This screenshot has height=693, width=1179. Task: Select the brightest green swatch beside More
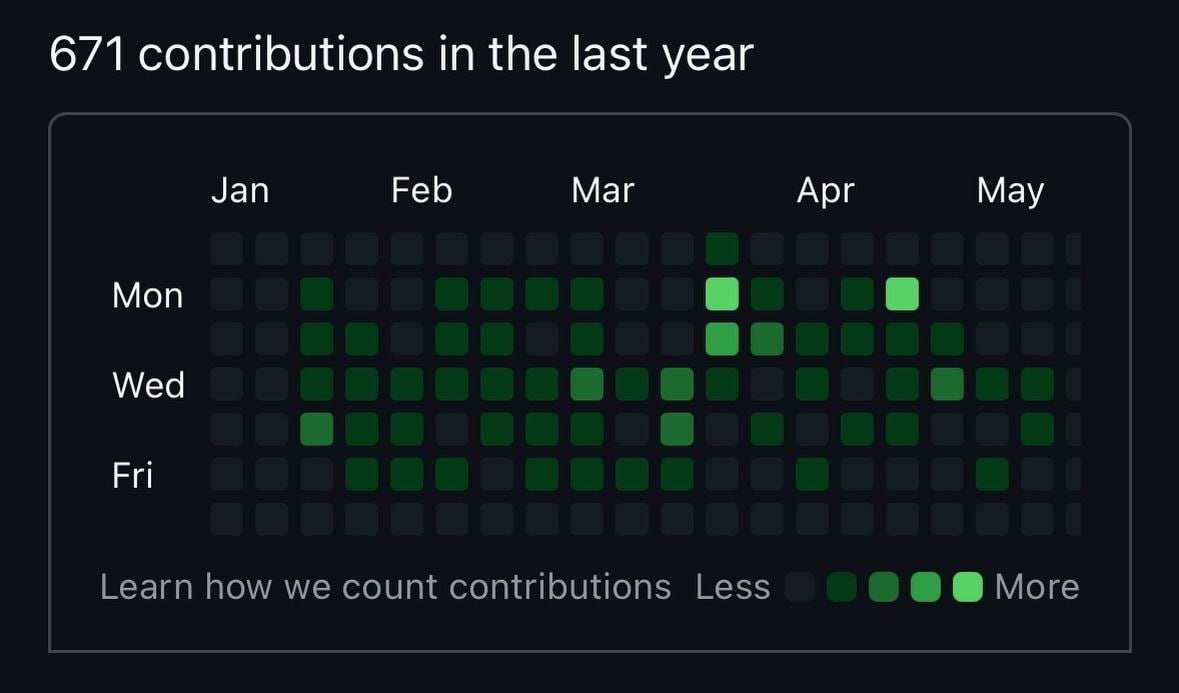[968, 587]
